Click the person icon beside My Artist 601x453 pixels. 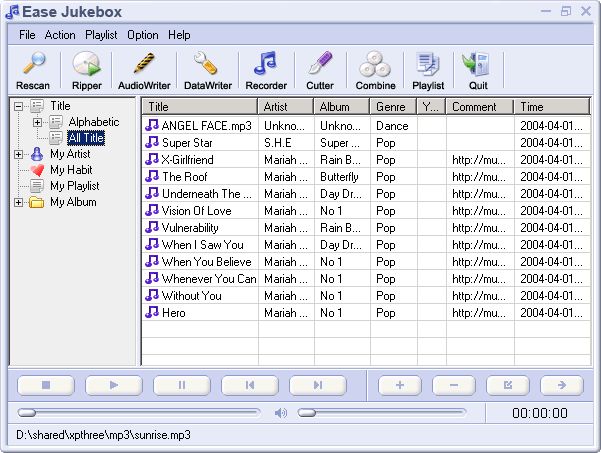[x=37, y=154]
